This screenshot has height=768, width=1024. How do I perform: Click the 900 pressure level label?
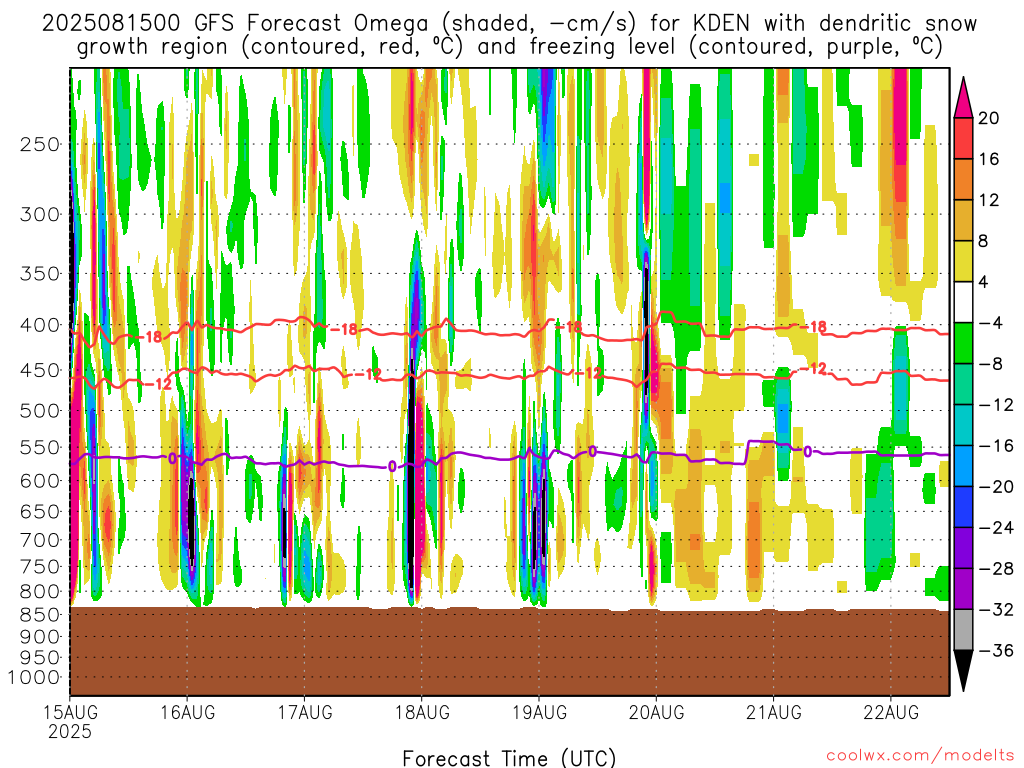[40, 637]
